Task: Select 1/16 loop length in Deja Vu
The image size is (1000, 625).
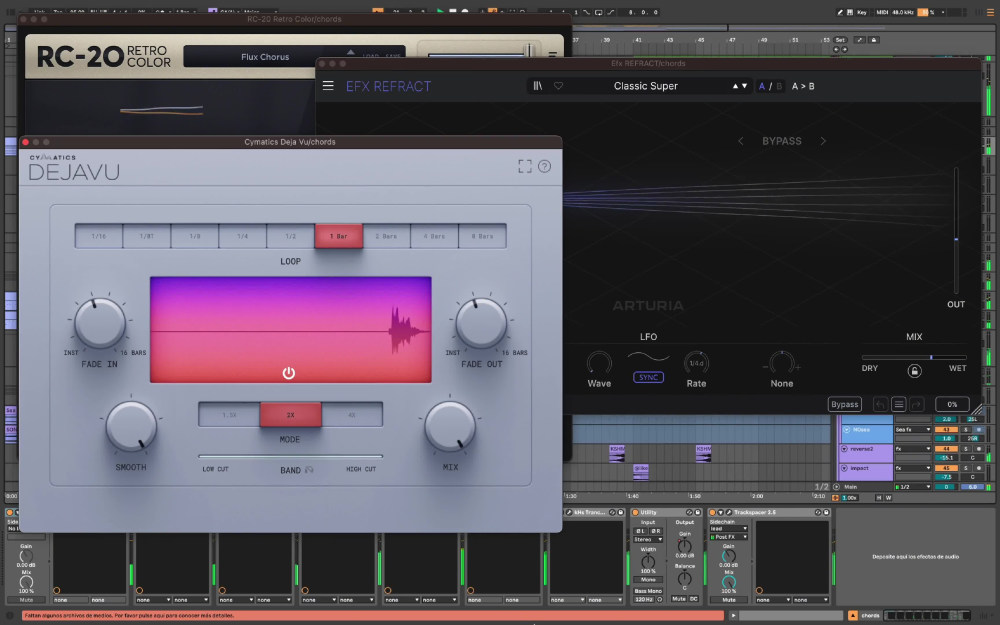Action: tap(99, 236)
